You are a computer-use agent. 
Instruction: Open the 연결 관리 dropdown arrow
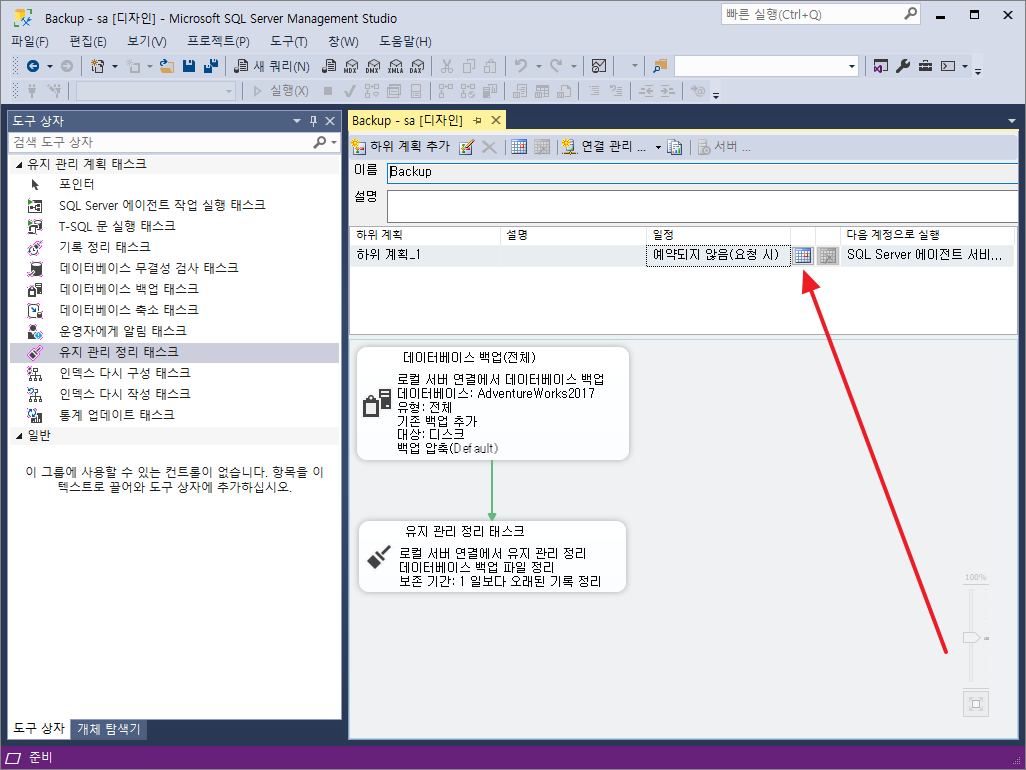[x=658, y=147]
